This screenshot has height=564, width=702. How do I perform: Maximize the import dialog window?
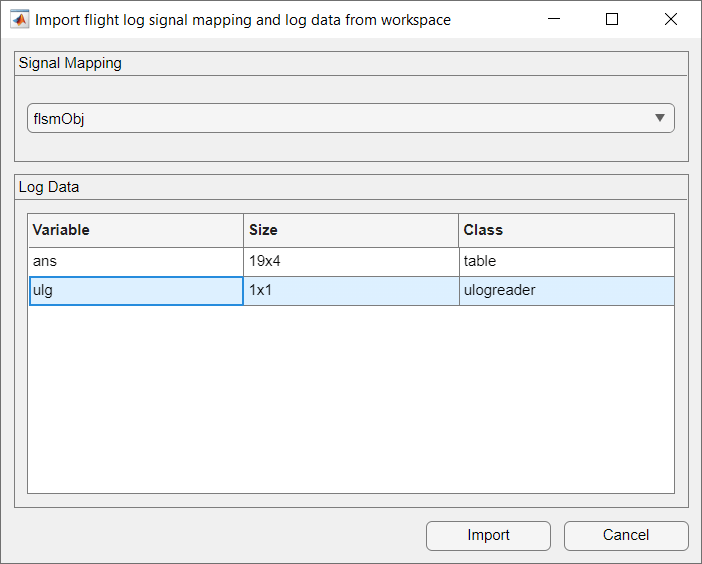tap(612, 19)
